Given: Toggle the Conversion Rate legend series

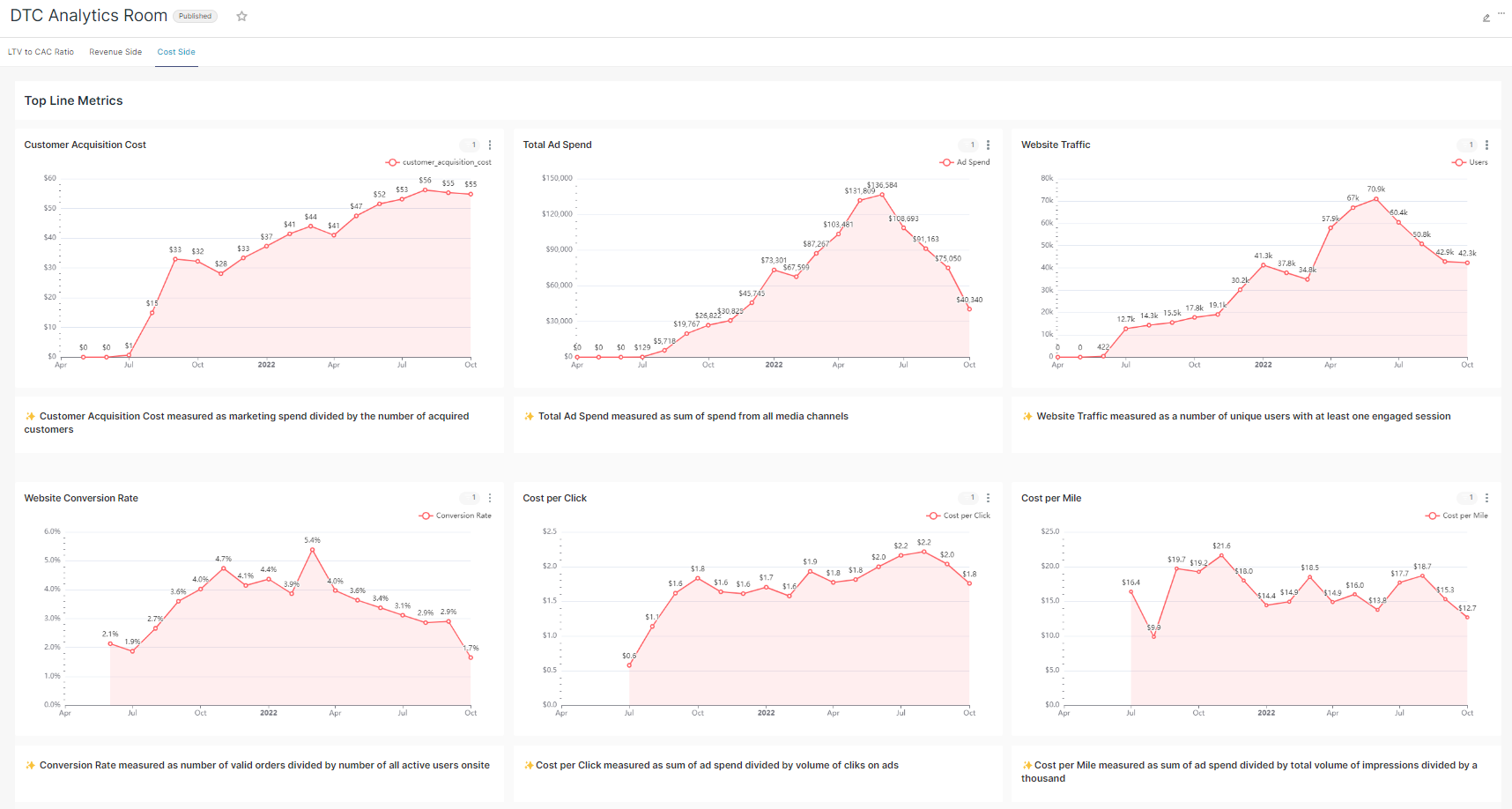Looking at the screenshot, I should [x=456, y=516].
